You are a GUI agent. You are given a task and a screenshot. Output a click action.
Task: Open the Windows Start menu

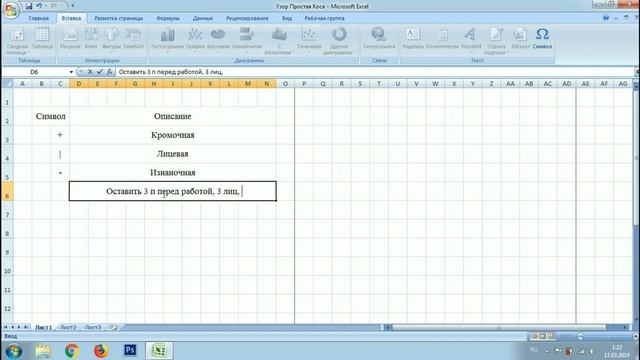pos(13,351)
